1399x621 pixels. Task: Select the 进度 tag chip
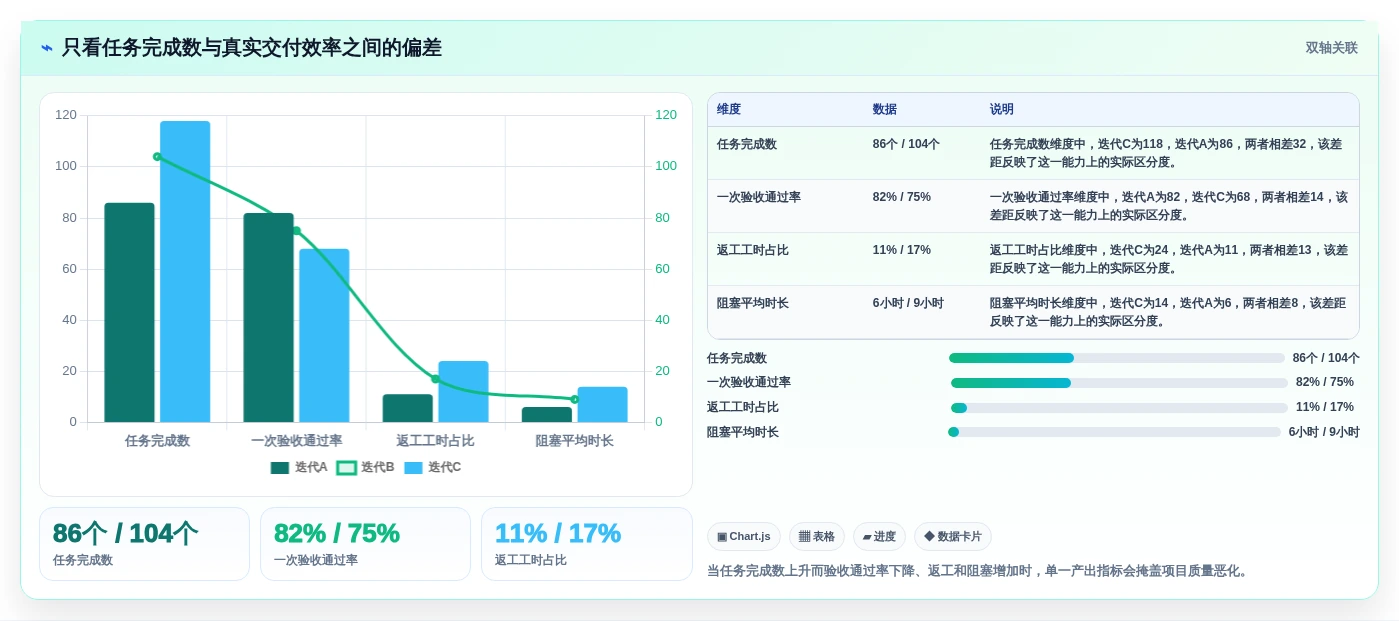click(879, 537)
